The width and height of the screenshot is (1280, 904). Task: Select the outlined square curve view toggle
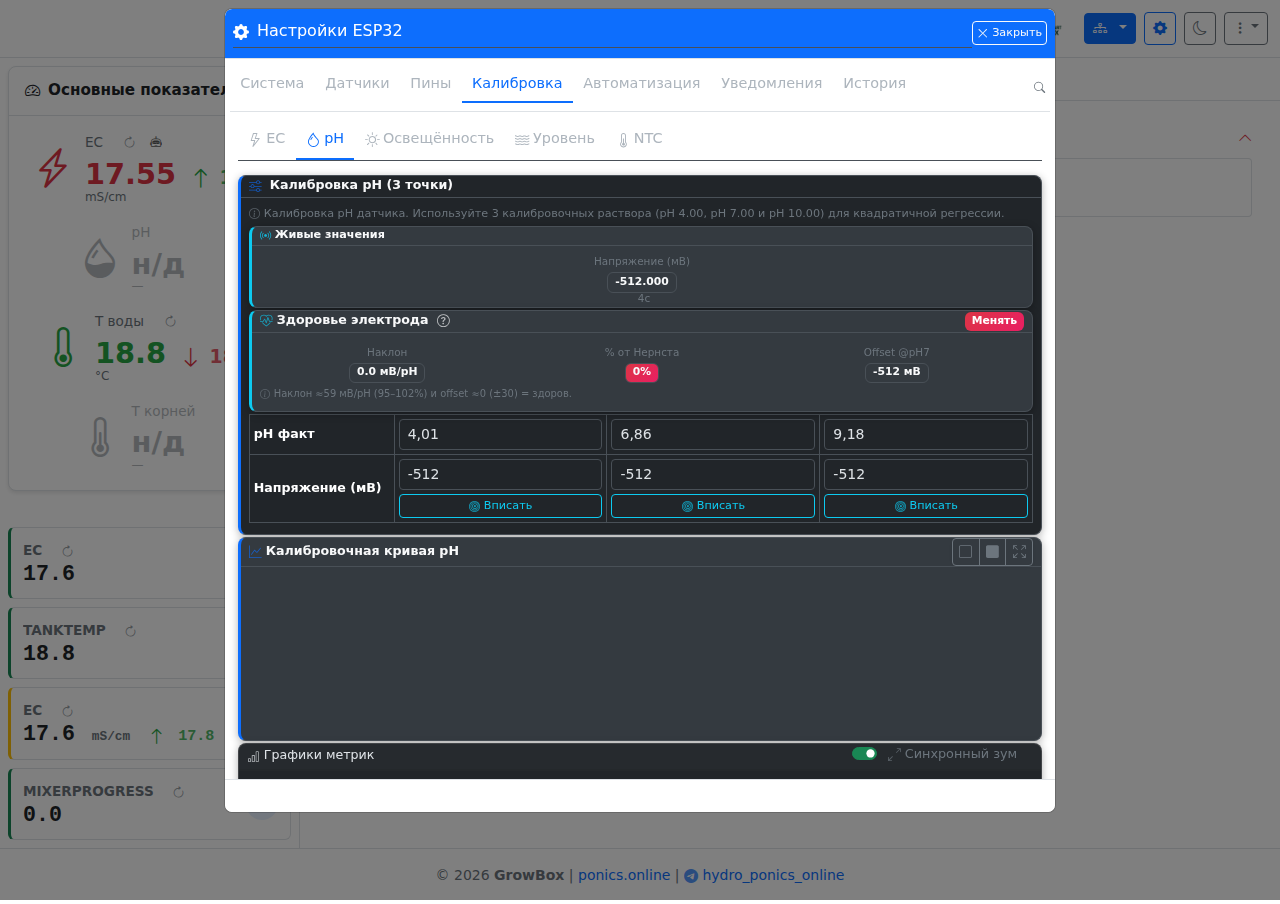(965, 552)
